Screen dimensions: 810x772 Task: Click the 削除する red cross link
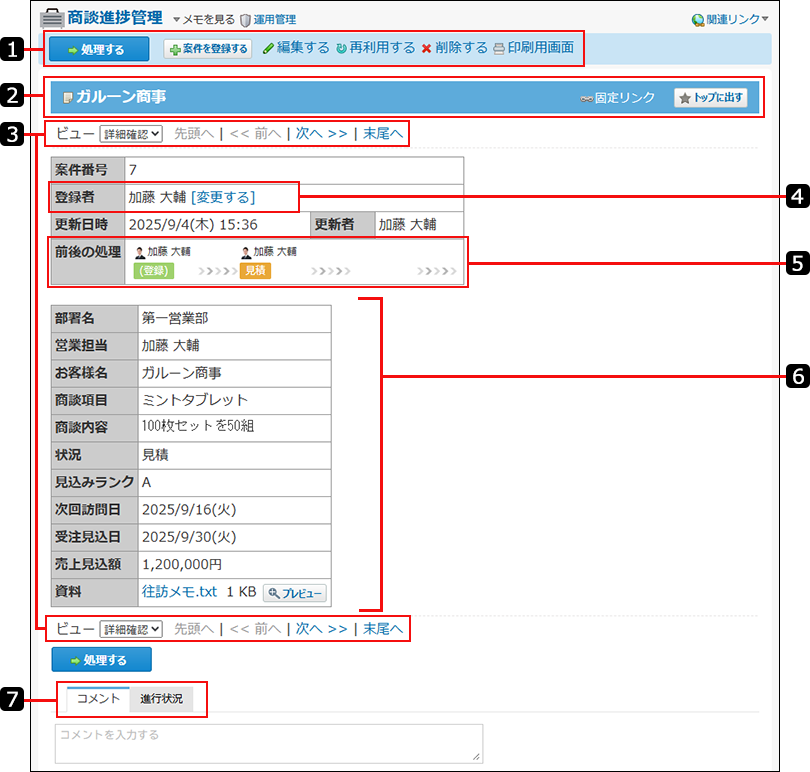[x=454, y=48]
